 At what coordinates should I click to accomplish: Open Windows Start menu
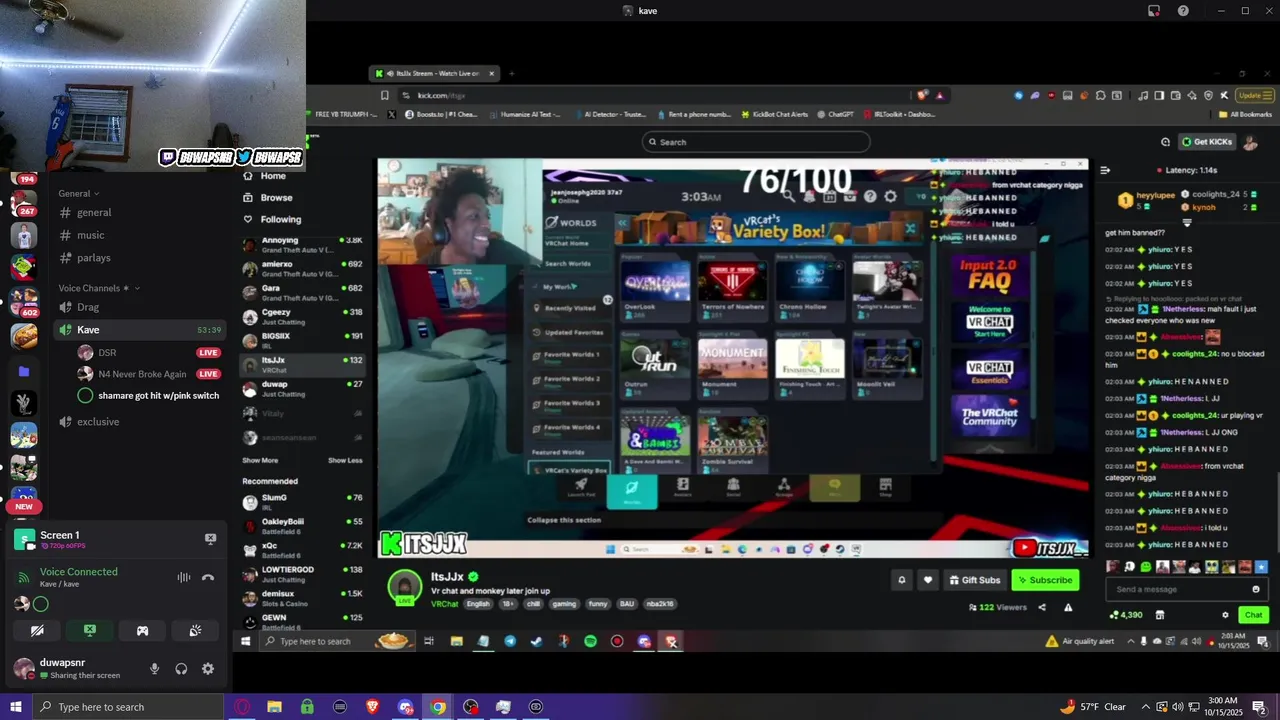click(16, 707)
